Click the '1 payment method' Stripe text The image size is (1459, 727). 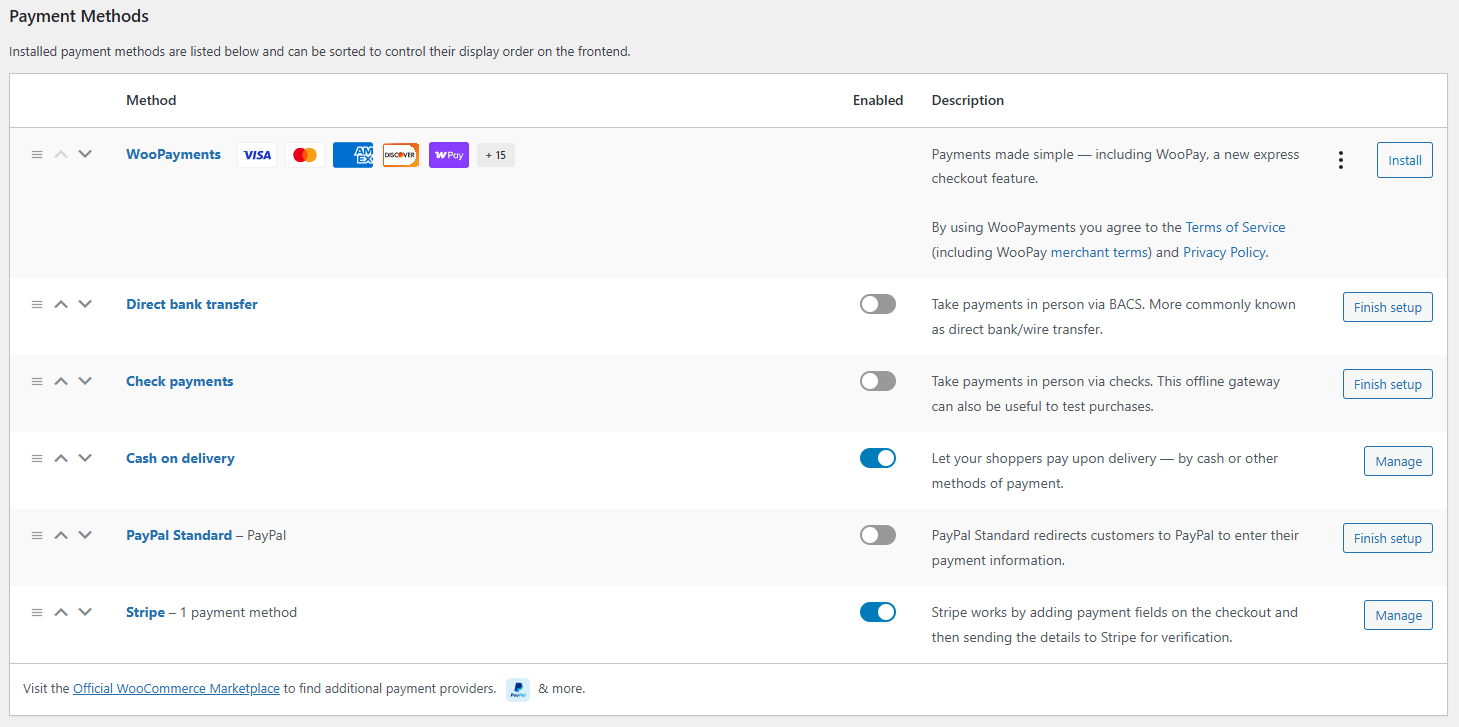238,612
